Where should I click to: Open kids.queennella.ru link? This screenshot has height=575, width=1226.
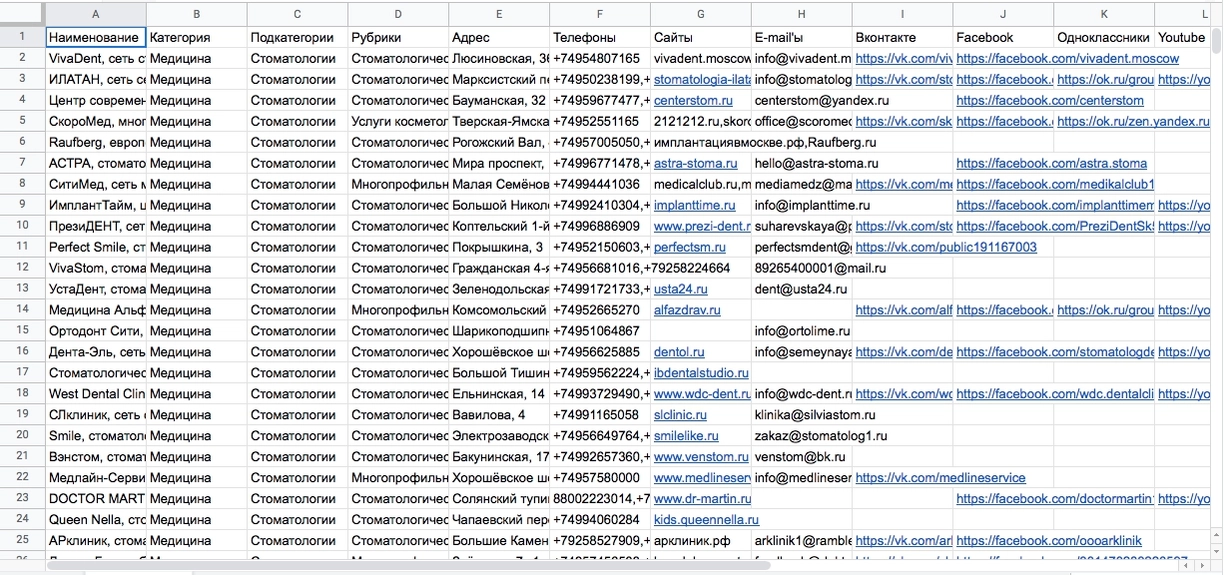click(706, 520)
